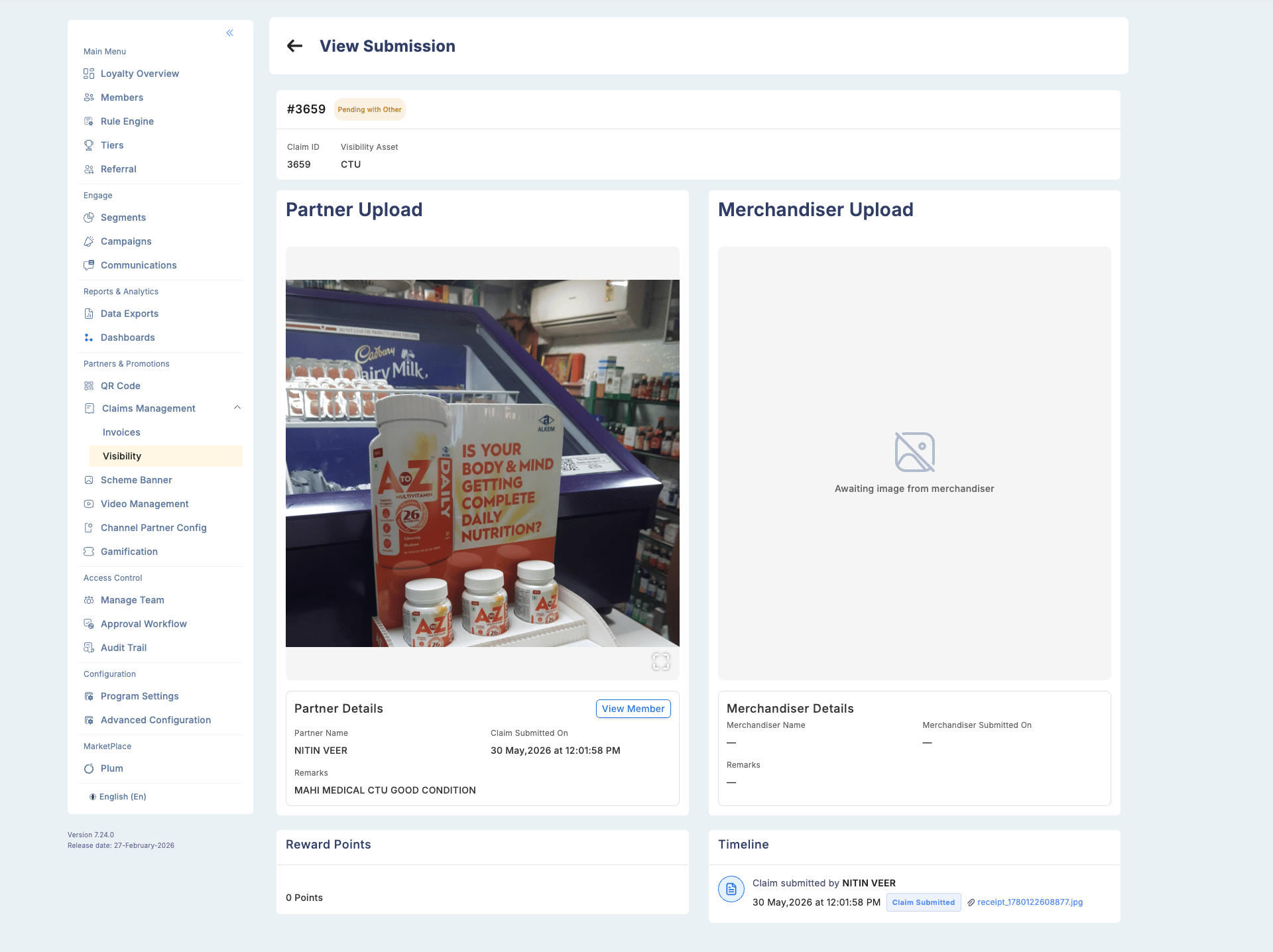Image resolution: width=1273 pixels, height=952 pixels.
Task: Click the Dashboards dots icon
Action: tap(89, 337)
